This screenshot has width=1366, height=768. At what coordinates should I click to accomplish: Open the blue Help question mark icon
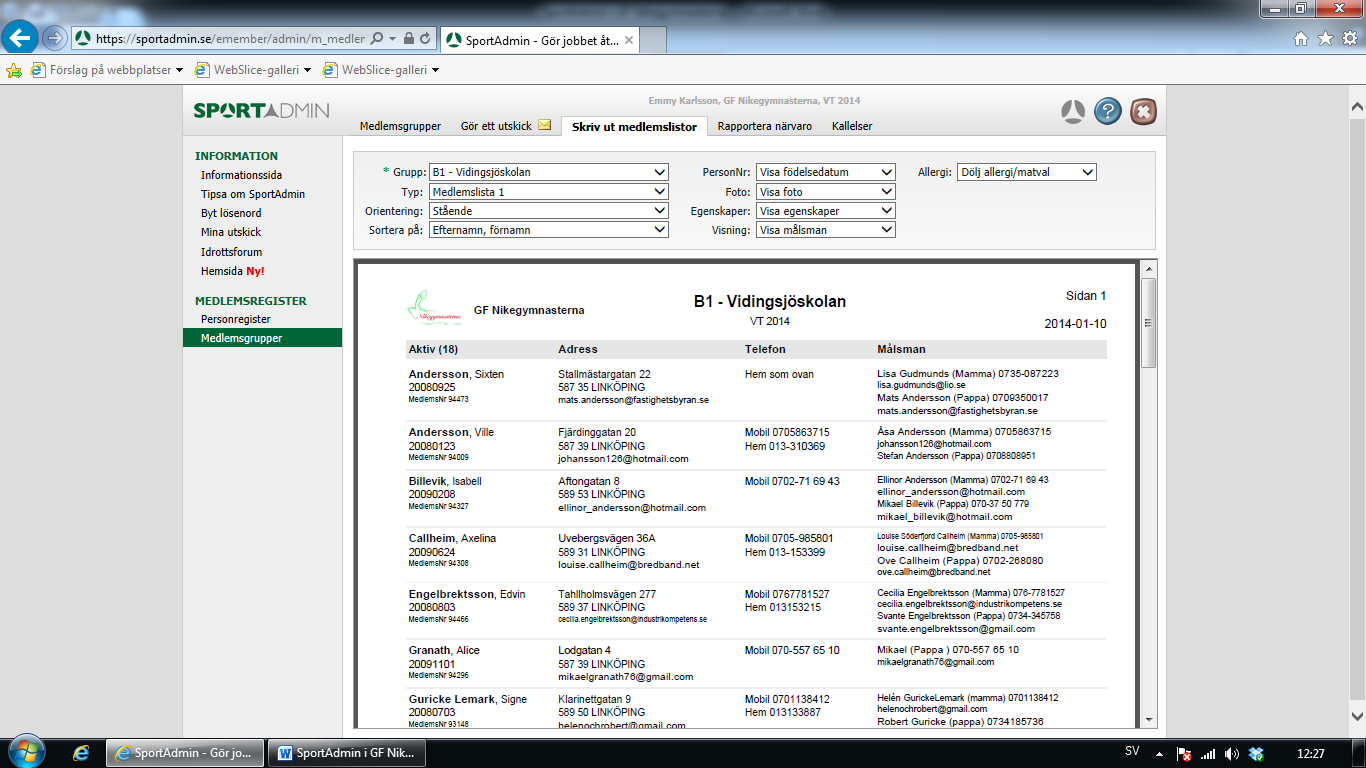click(x=1107, y=111)
